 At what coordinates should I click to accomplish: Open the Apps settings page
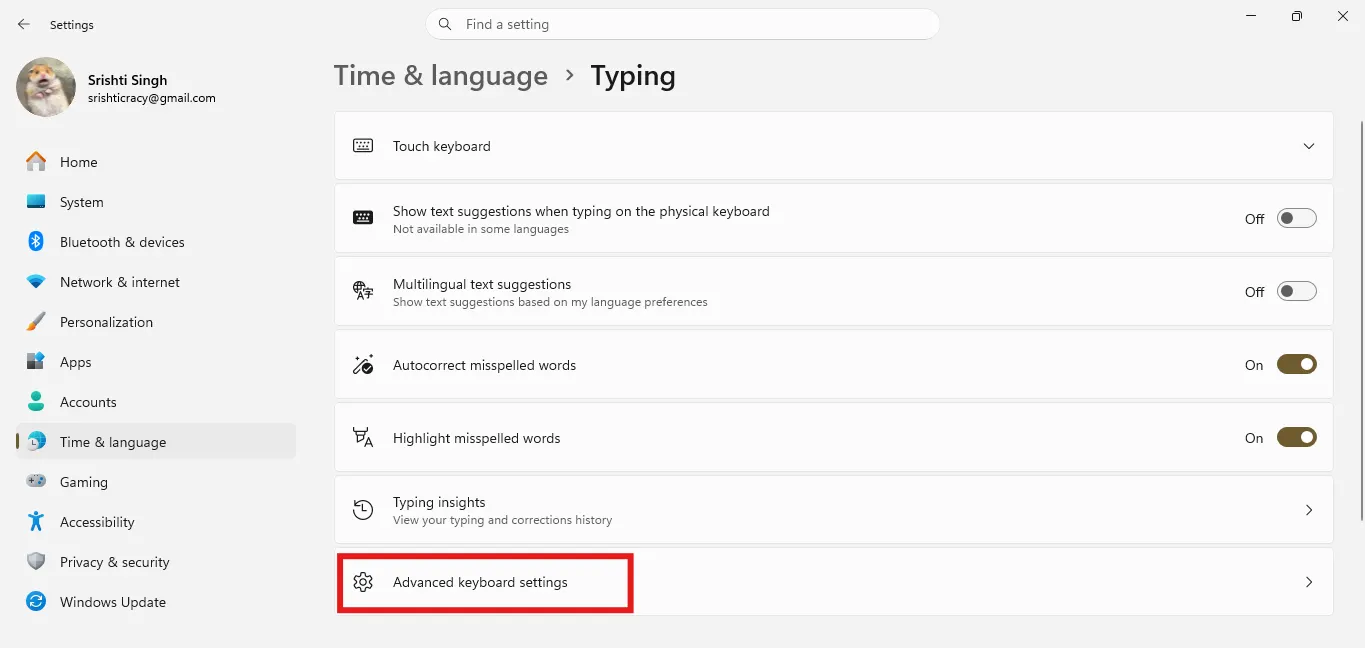(156, 362)
